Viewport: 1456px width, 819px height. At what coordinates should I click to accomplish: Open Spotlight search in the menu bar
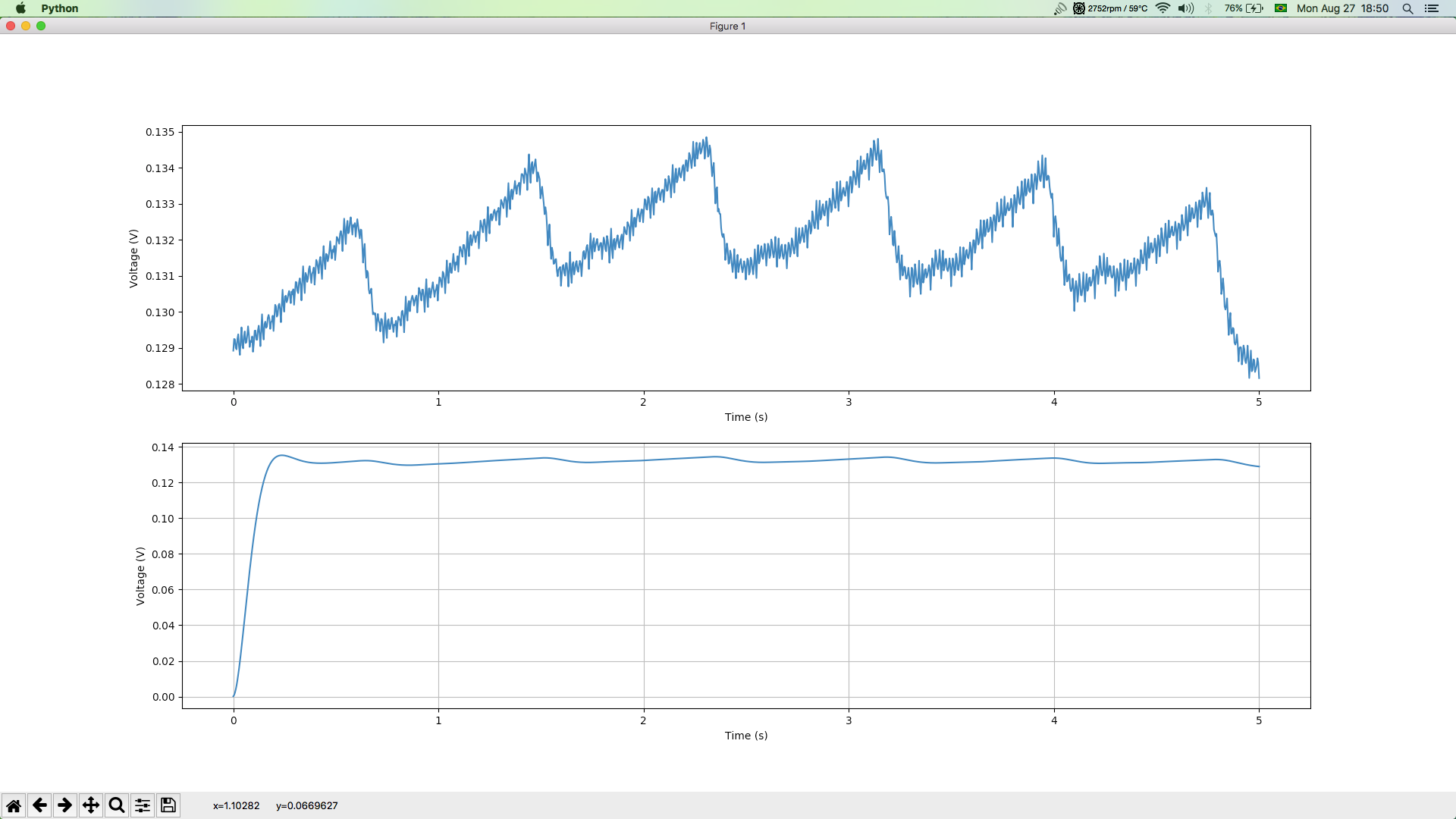[x=1407, y=8]
